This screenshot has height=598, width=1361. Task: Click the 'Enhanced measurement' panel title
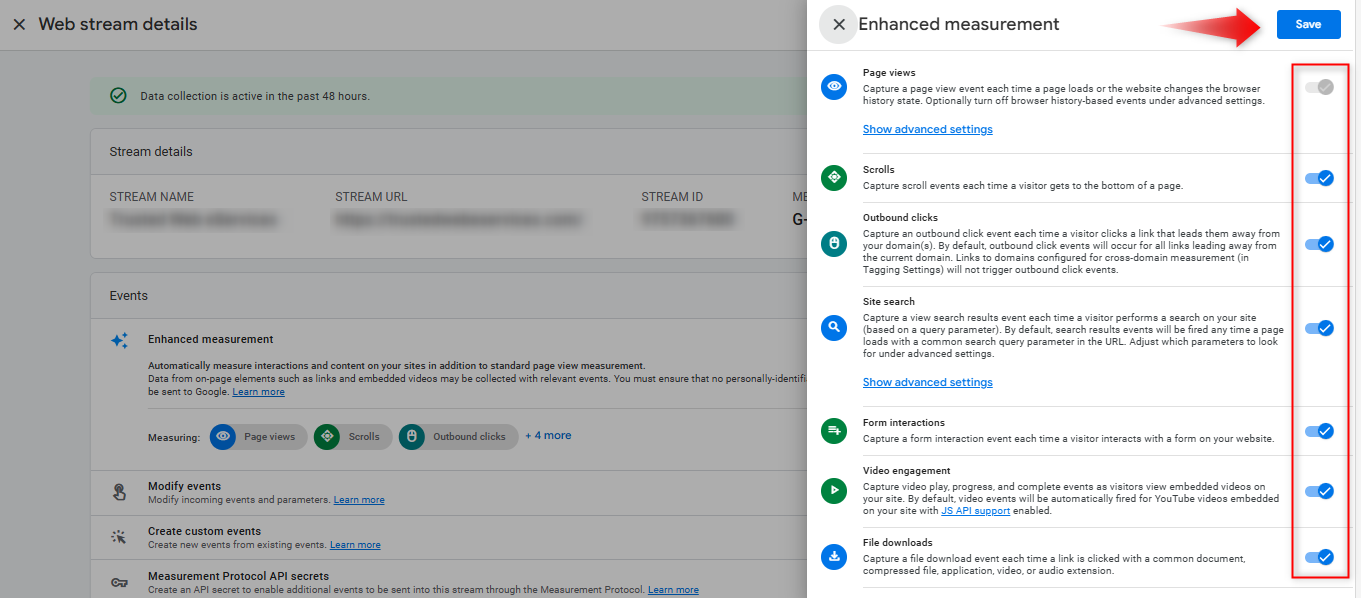(959, 24)
